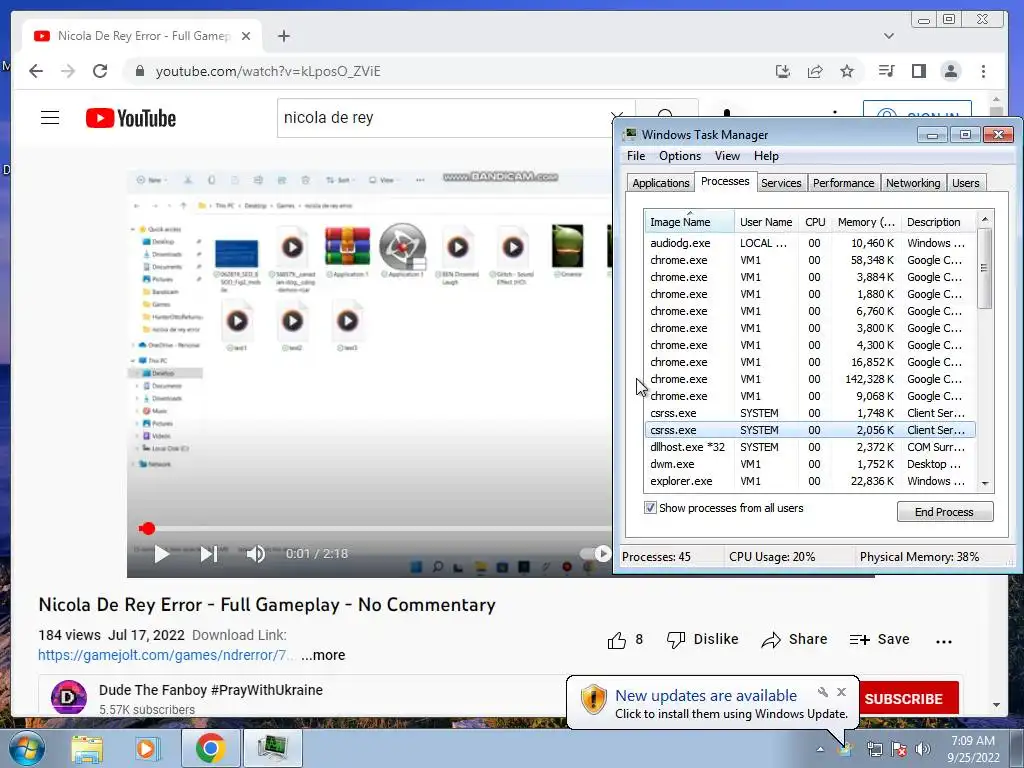Click process list scrollbar up arrow

(x=985, y=219)
